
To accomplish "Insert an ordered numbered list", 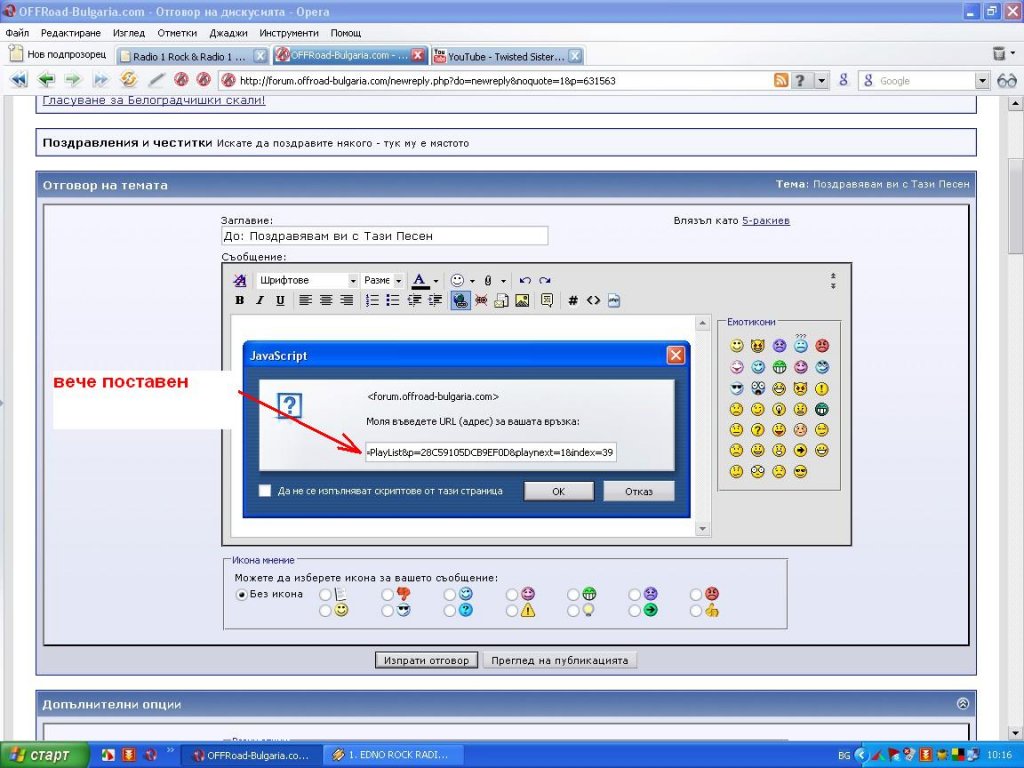I will (372, 300).
